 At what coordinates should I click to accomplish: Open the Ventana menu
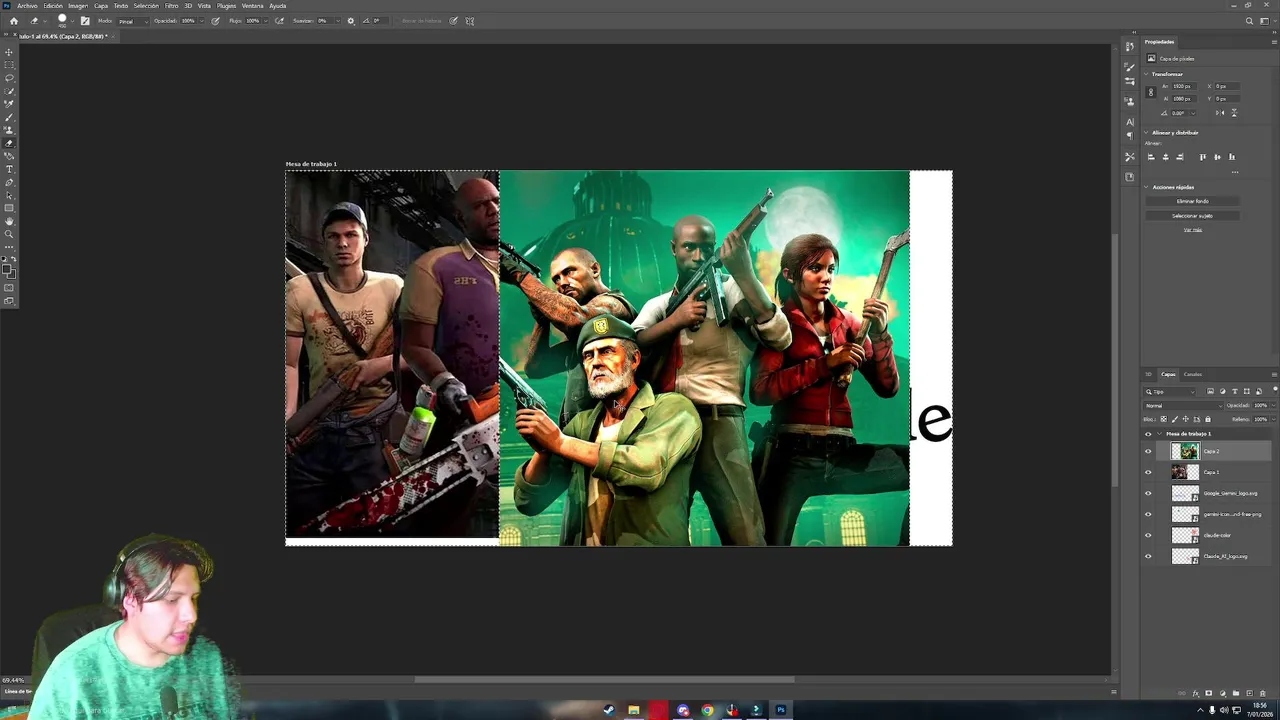253,6
